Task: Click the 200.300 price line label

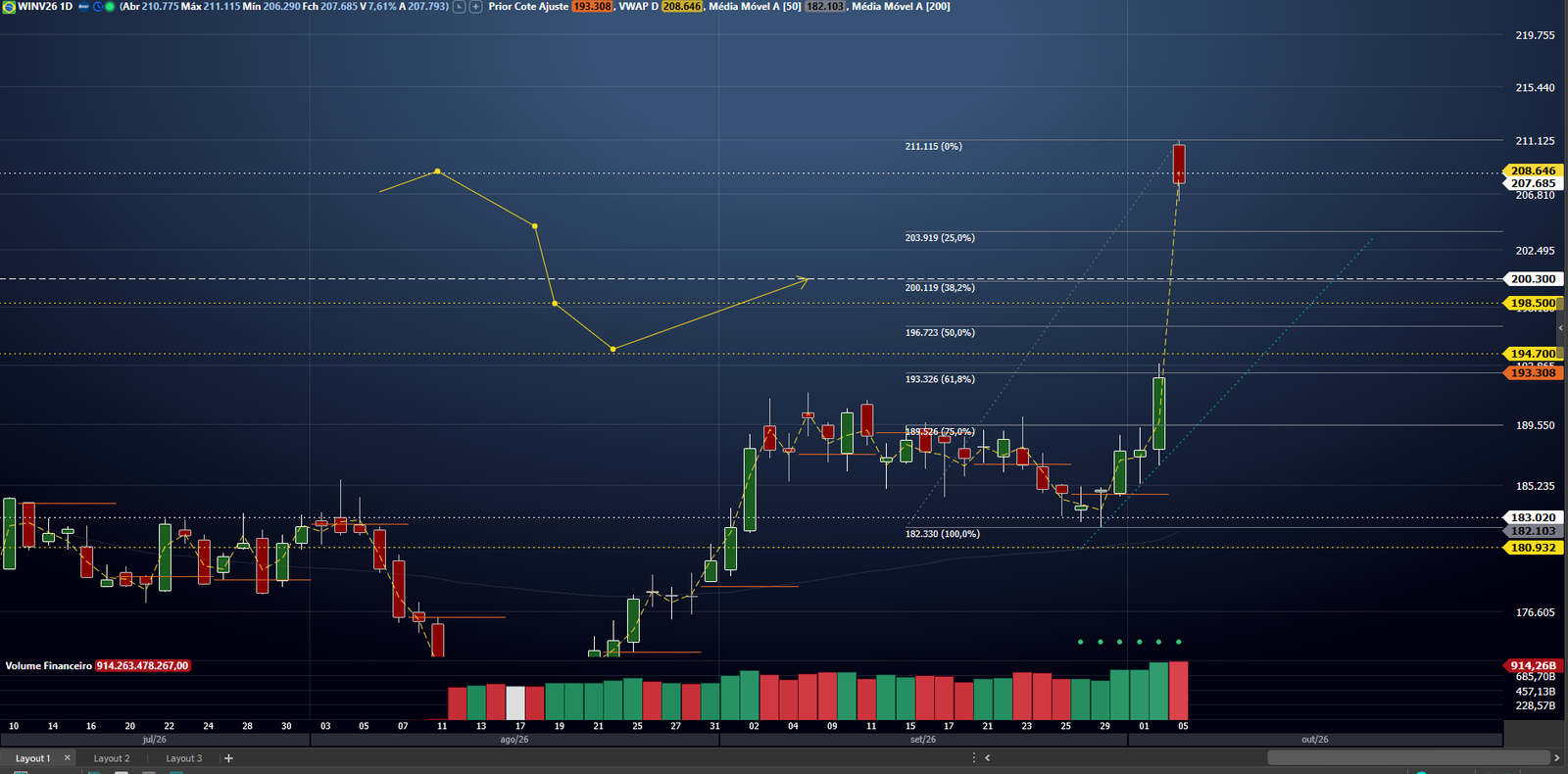Action: tap(1533, 279)
